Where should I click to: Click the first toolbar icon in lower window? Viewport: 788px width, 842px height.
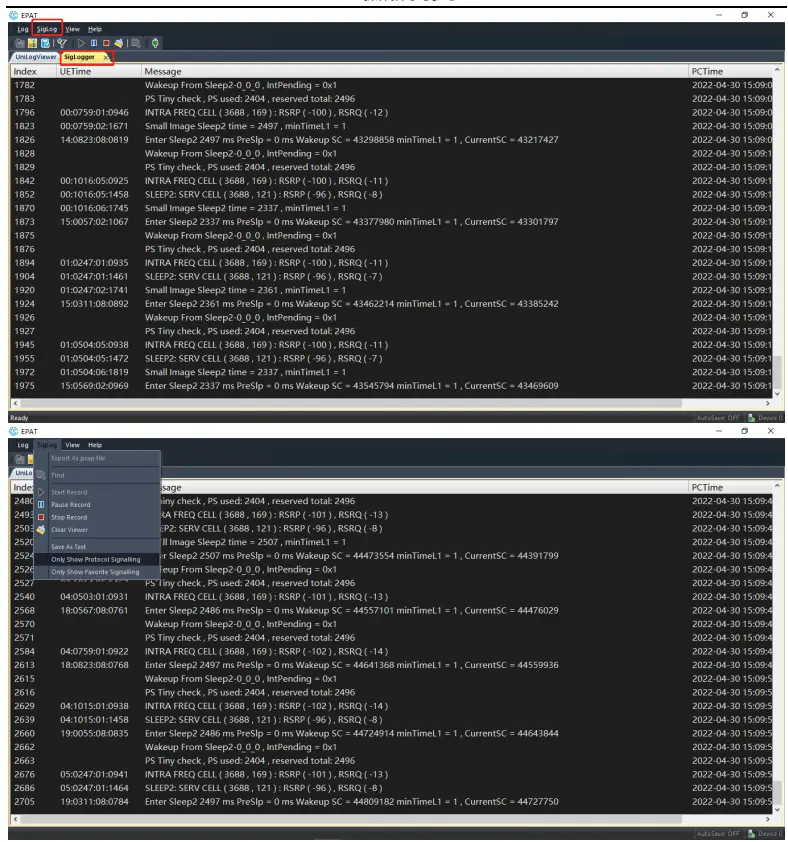[x=20, y=459]
